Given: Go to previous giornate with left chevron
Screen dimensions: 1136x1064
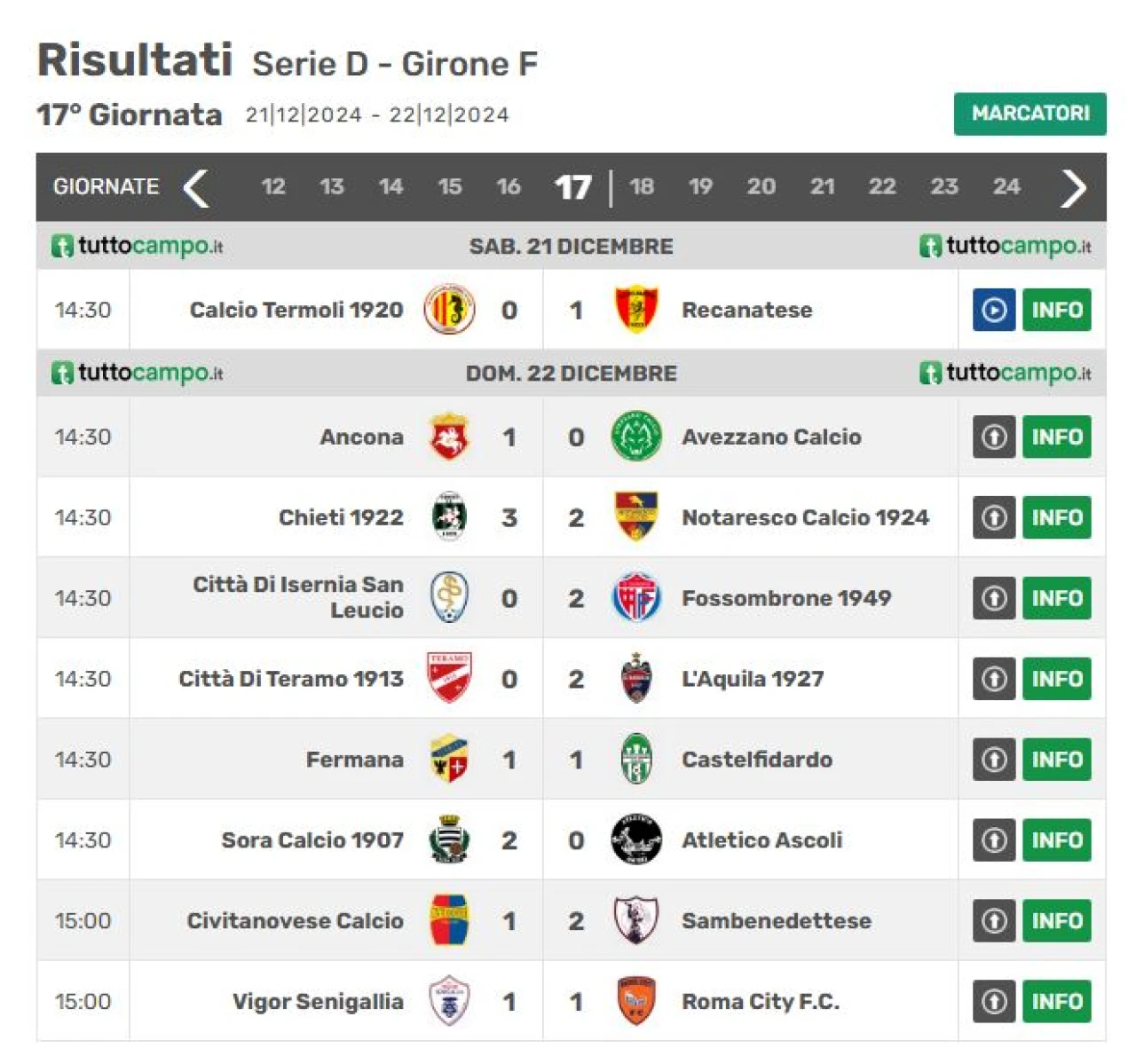Looking at the screenshot, I should coord(196,187).
